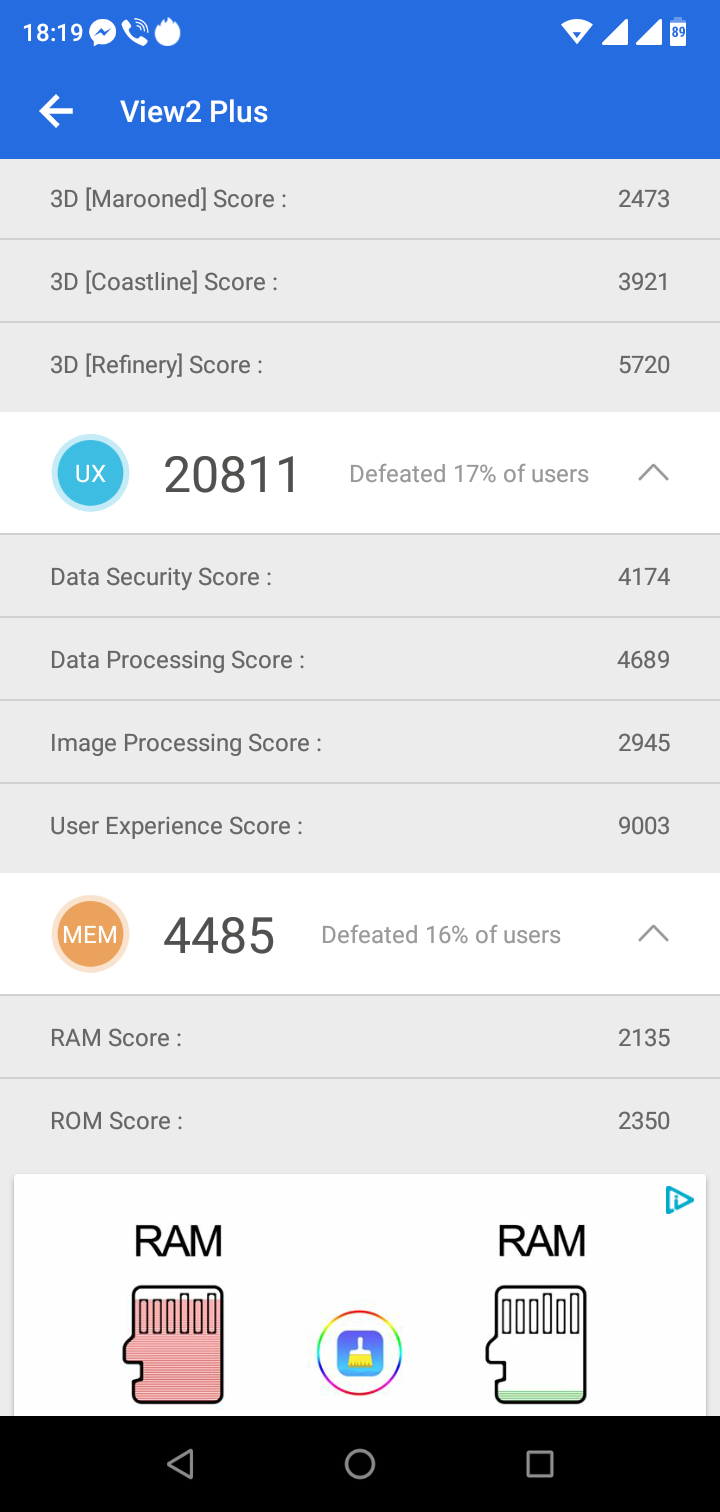Tap the red full RAM chip image
This screenshot has height=1512, width=720.
174,1344
